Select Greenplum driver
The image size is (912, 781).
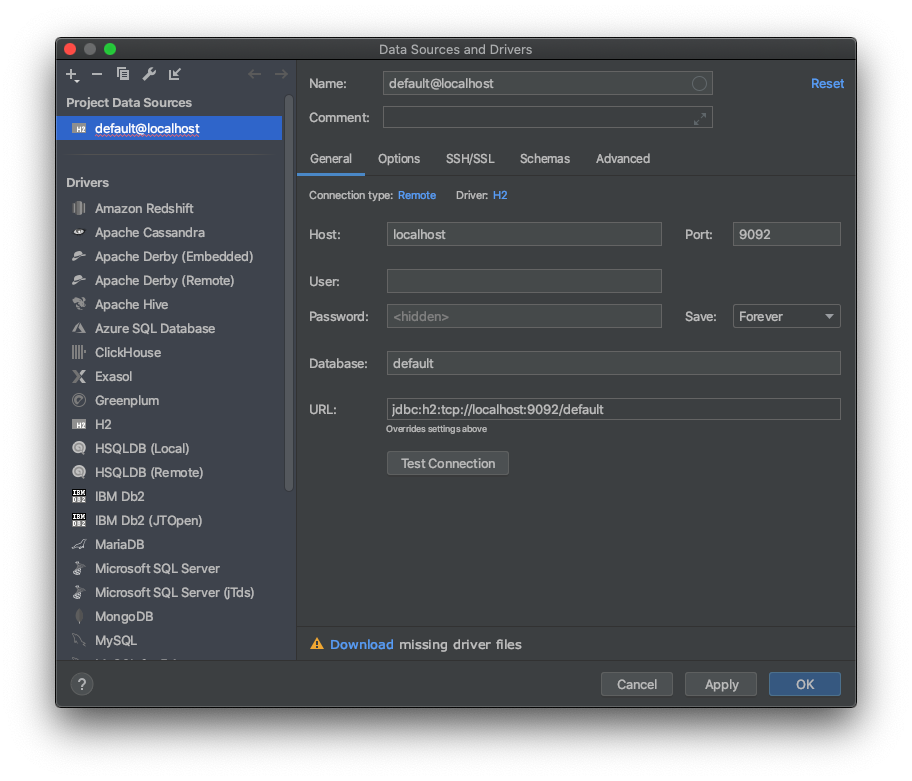(170, 401)
